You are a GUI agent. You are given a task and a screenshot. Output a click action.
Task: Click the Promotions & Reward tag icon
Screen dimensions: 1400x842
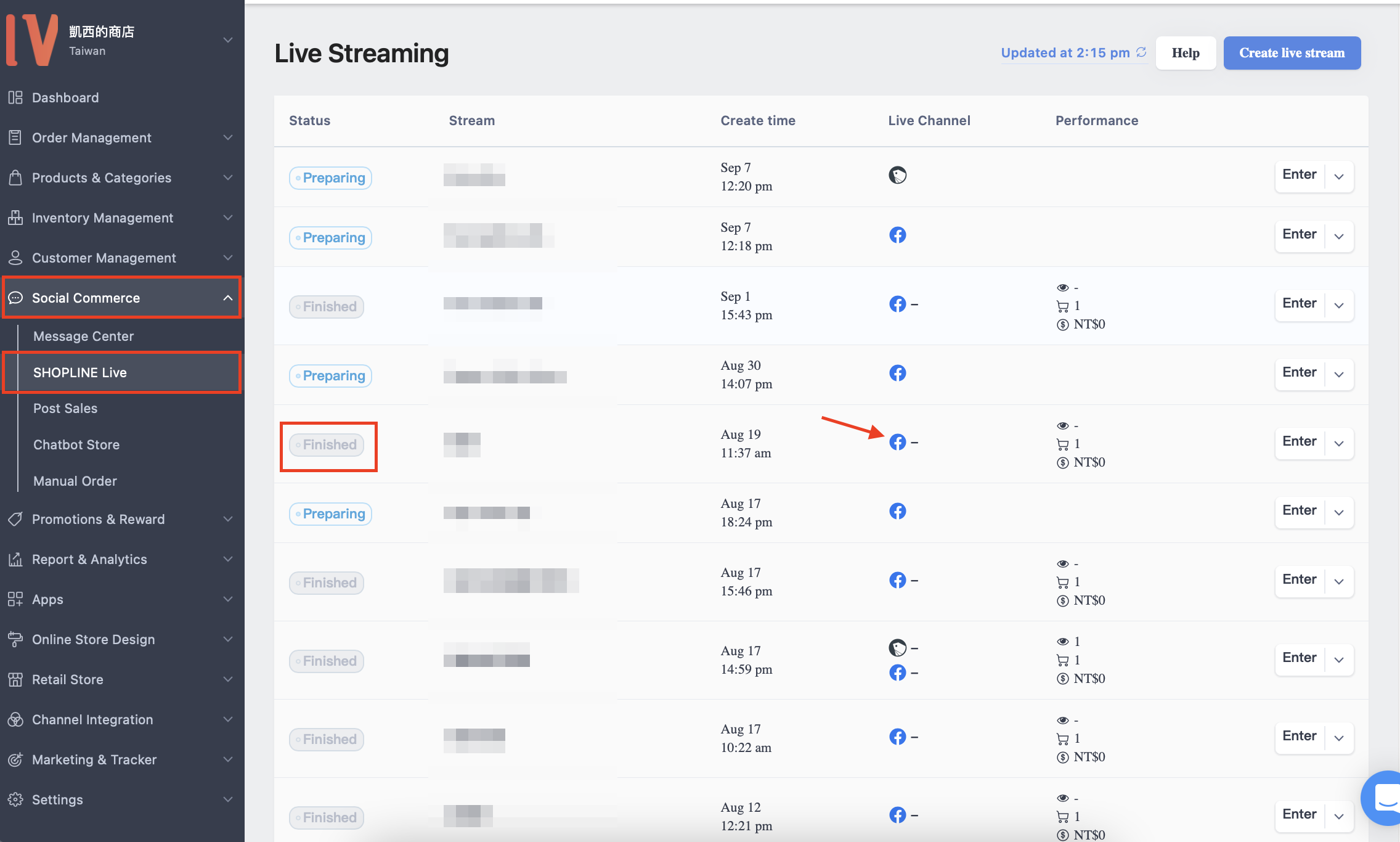pyautogui.click(x=15, y=519)
